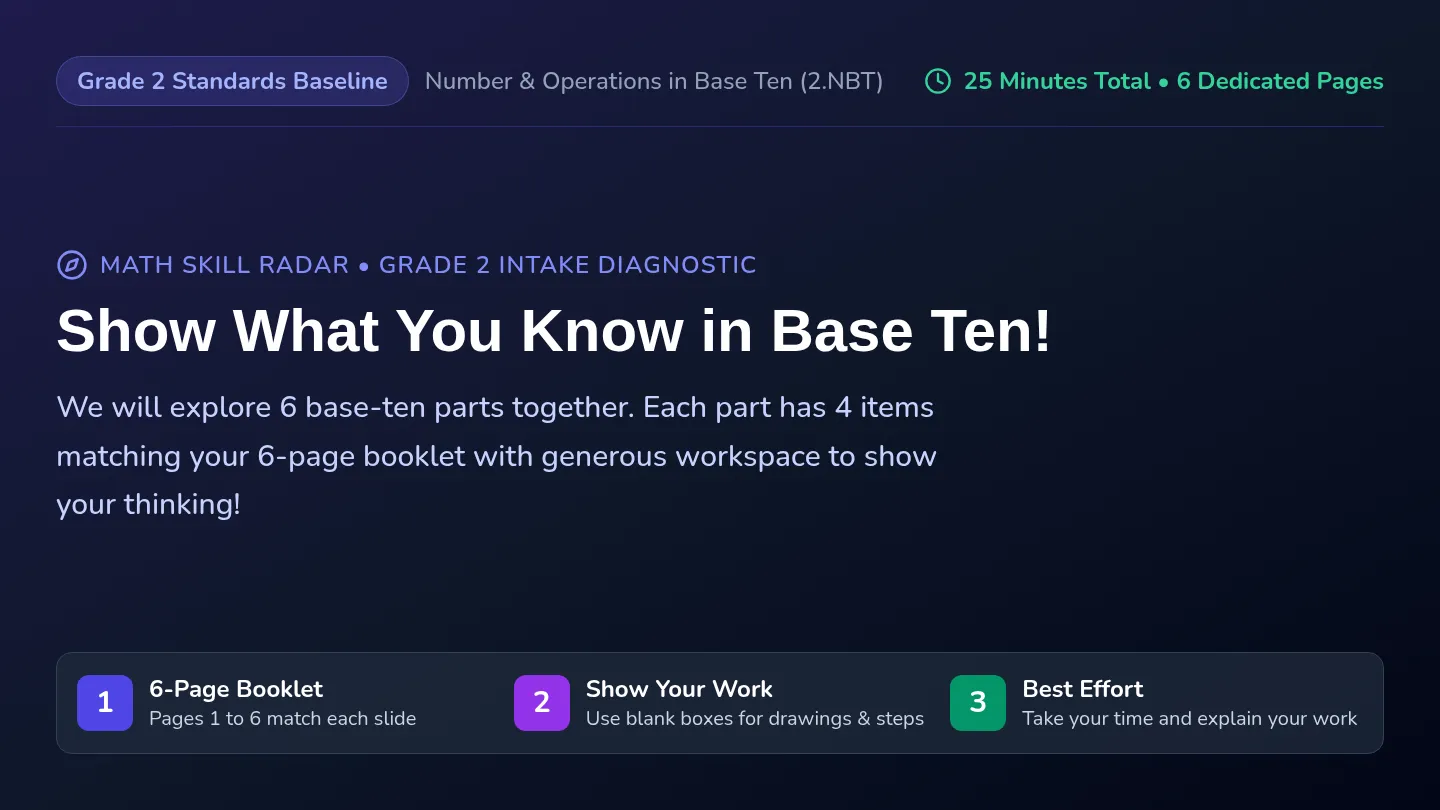
Task: Click the paragraph starting 'We will explore 6 base-ten parts'
Action: point(497,456)
